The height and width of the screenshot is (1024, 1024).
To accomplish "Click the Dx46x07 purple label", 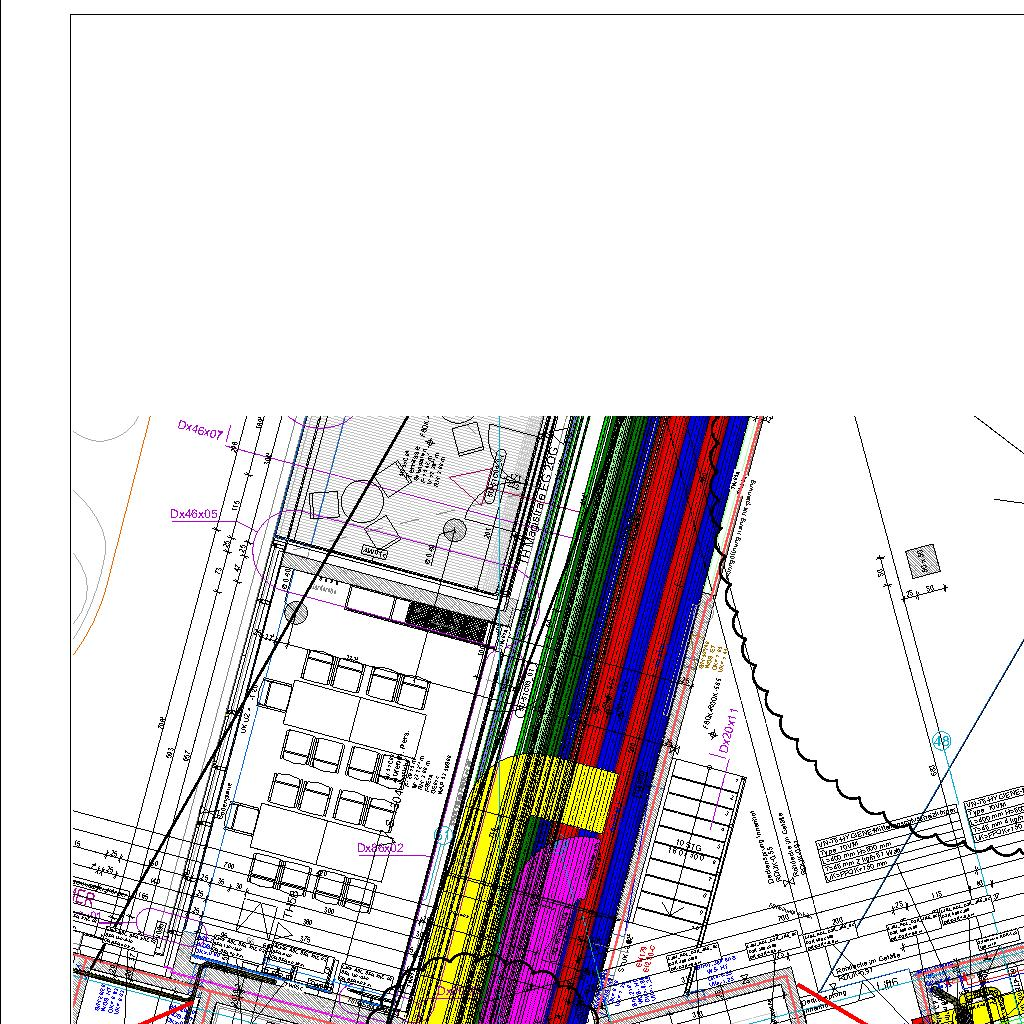I will (x=200, y=429).
